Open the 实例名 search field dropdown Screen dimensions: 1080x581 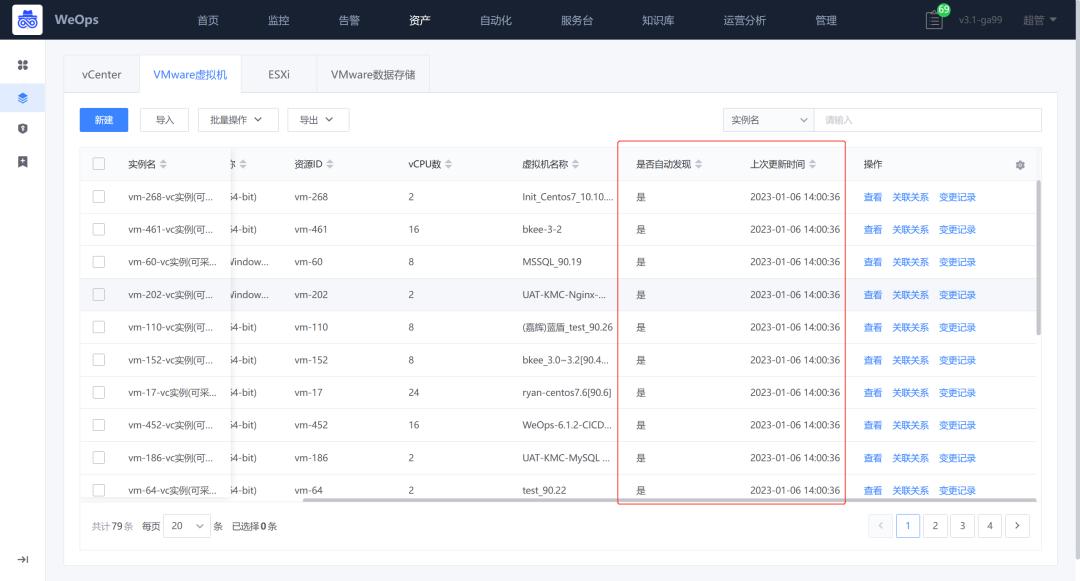pos(769,119)
